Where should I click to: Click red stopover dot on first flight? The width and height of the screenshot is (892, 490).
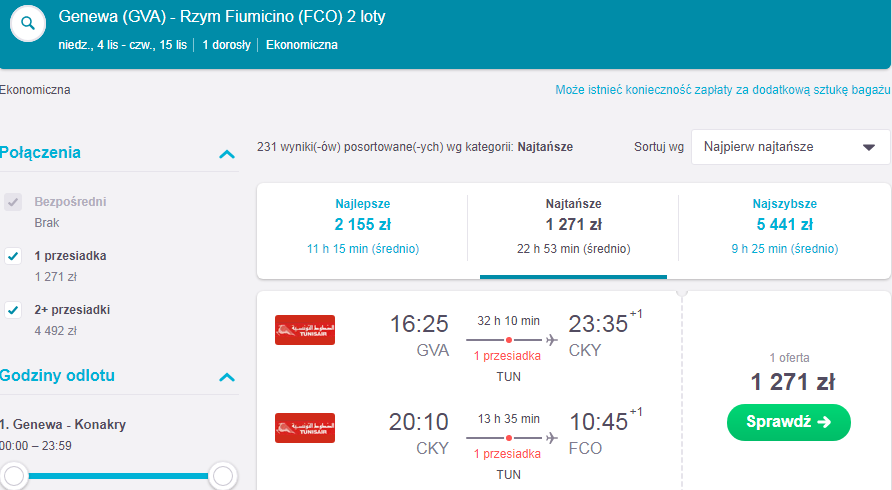pos(509,340)
